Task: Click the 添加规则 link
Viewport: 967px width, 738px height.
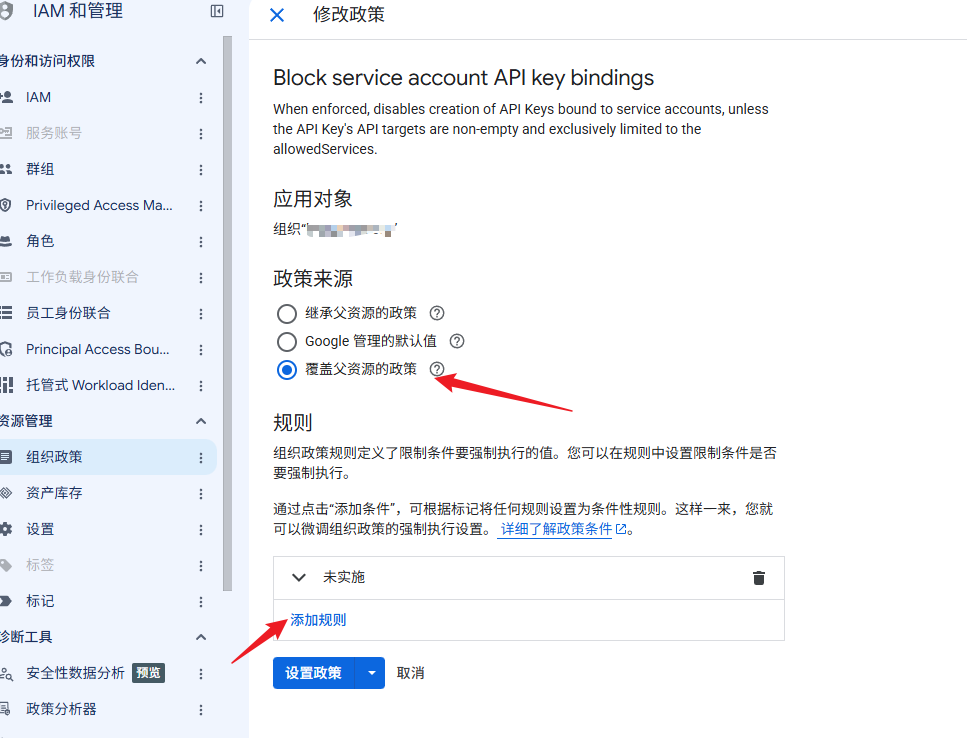Action: (318, 620)
